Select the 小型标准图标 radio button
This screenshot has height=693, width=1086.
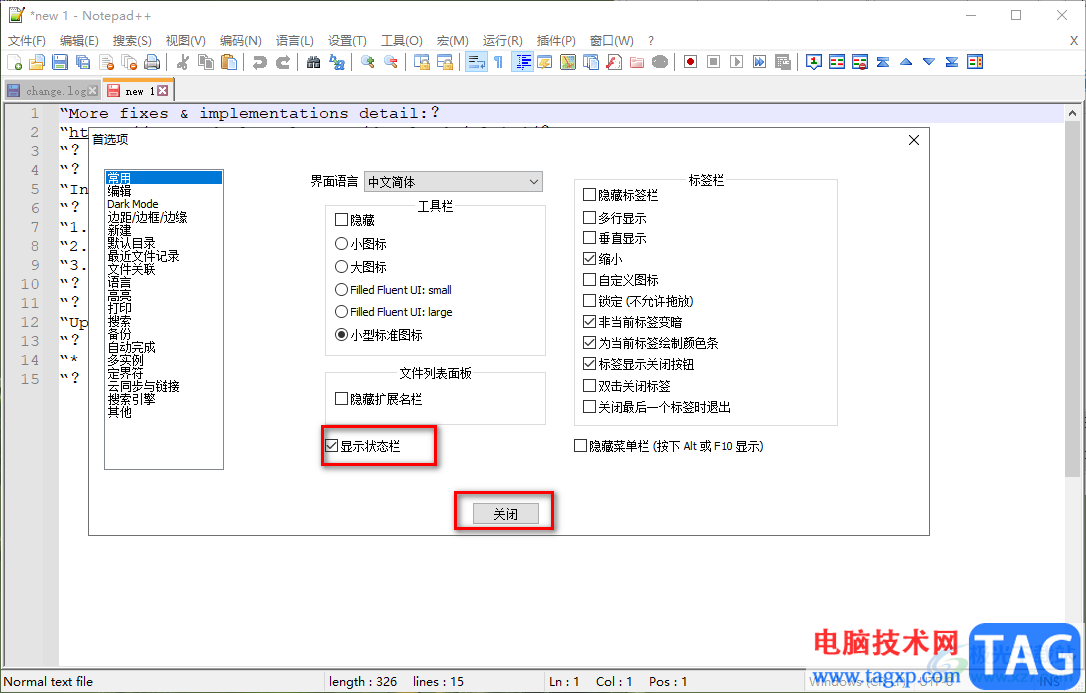click(x=341, y=334)
